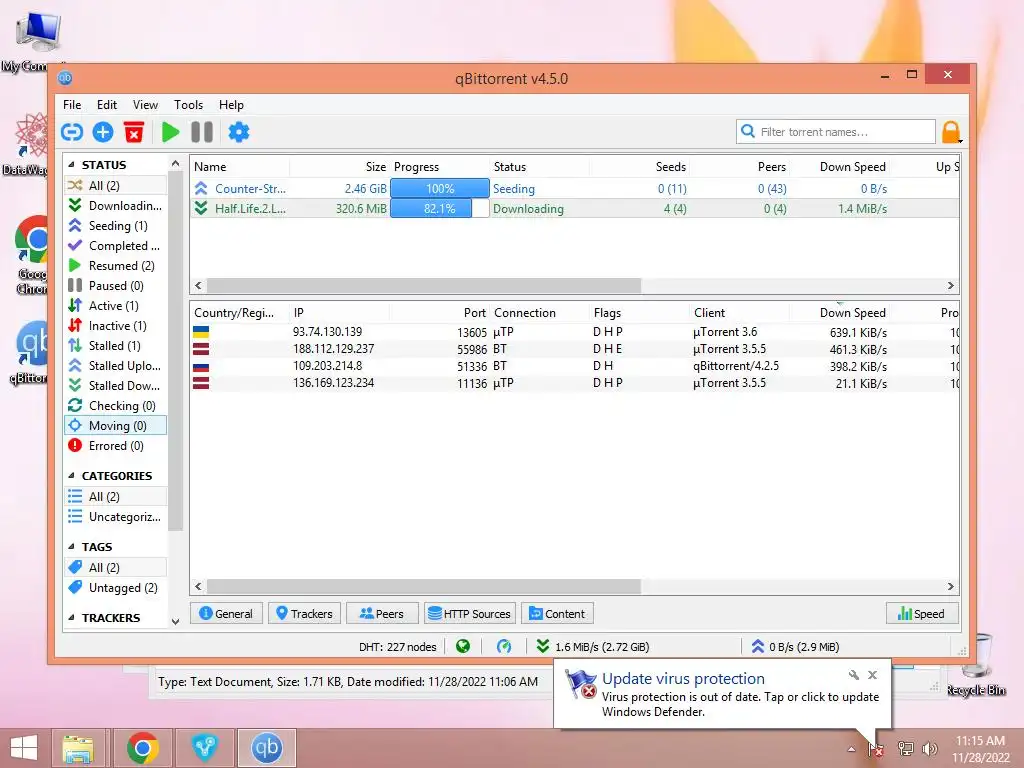Viewport: 1024px width, 768px height.
Task: Show the Speed graph tab
Action: coord(922,614)
